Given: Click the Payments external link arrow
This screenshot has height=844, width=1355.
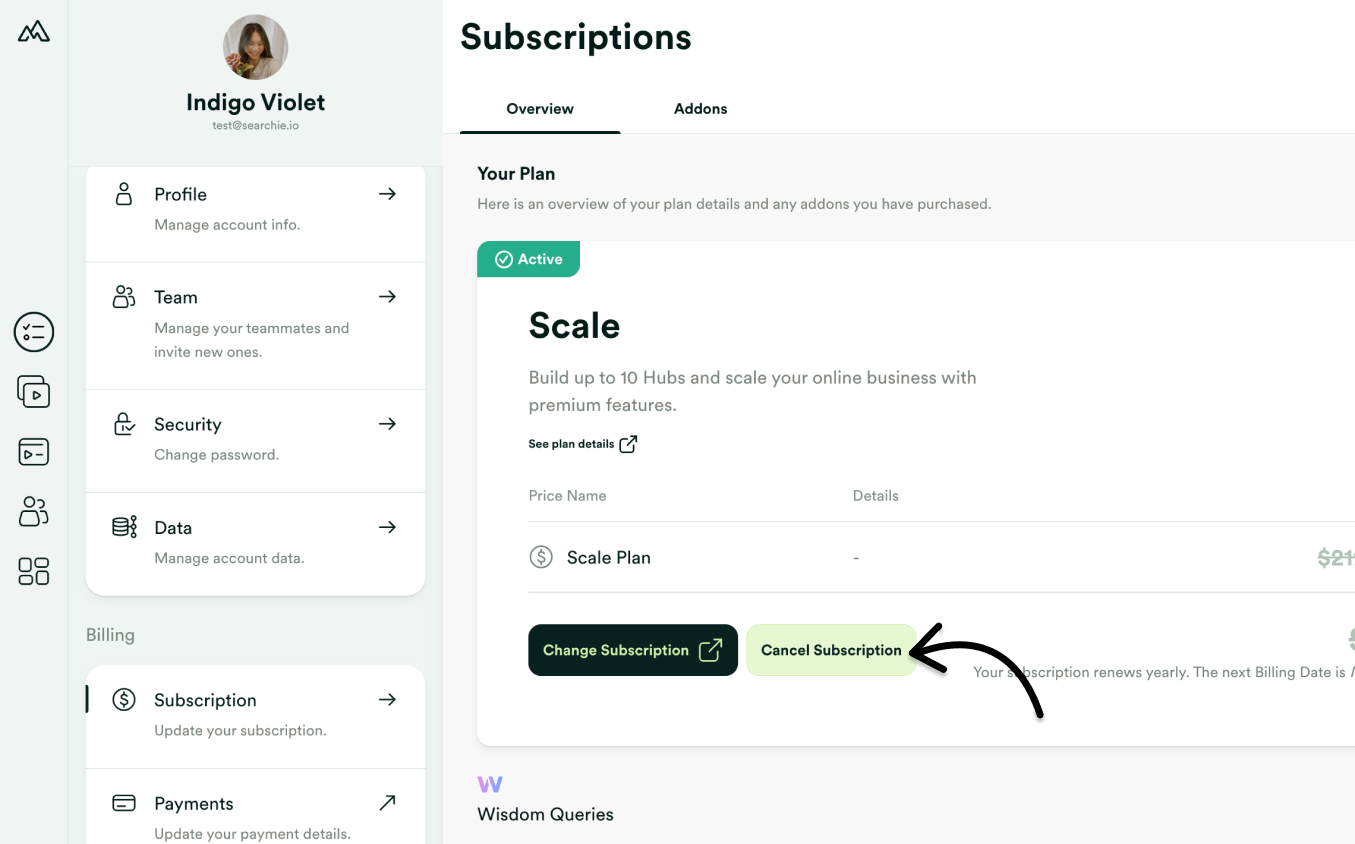Looking at the screenshot, I should coord(387,801).
